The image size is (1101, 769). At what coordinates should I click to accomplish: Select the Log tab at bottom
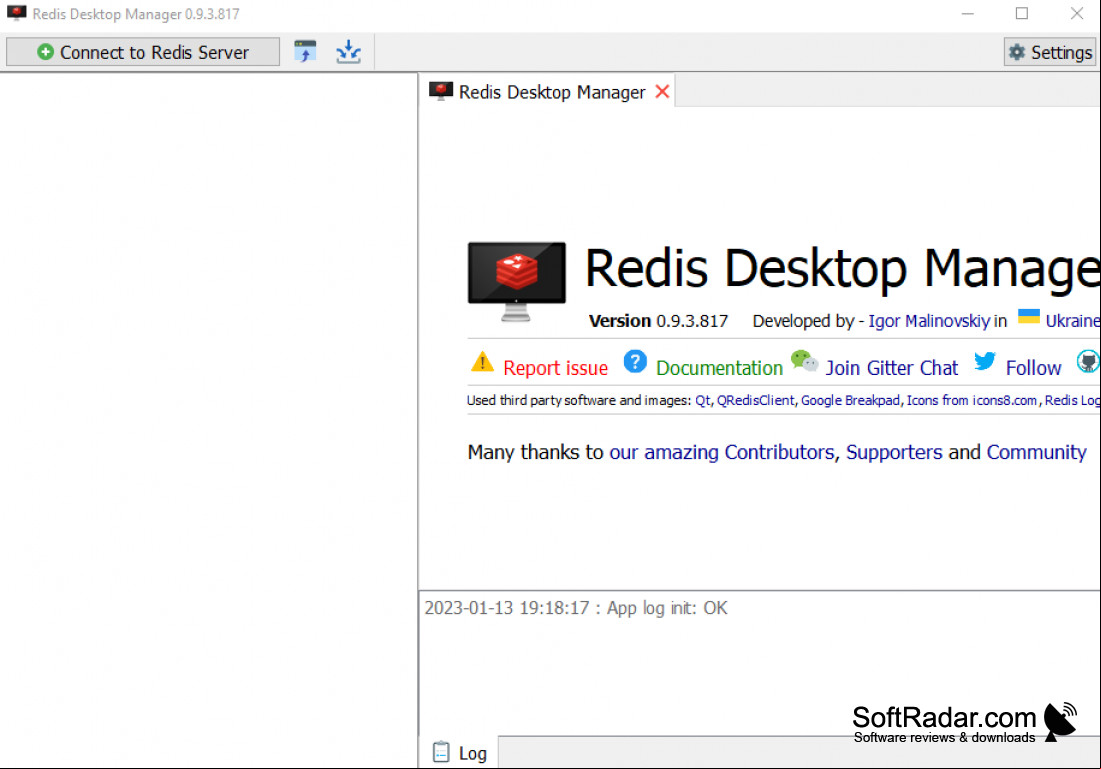click(x=459, y=753)
